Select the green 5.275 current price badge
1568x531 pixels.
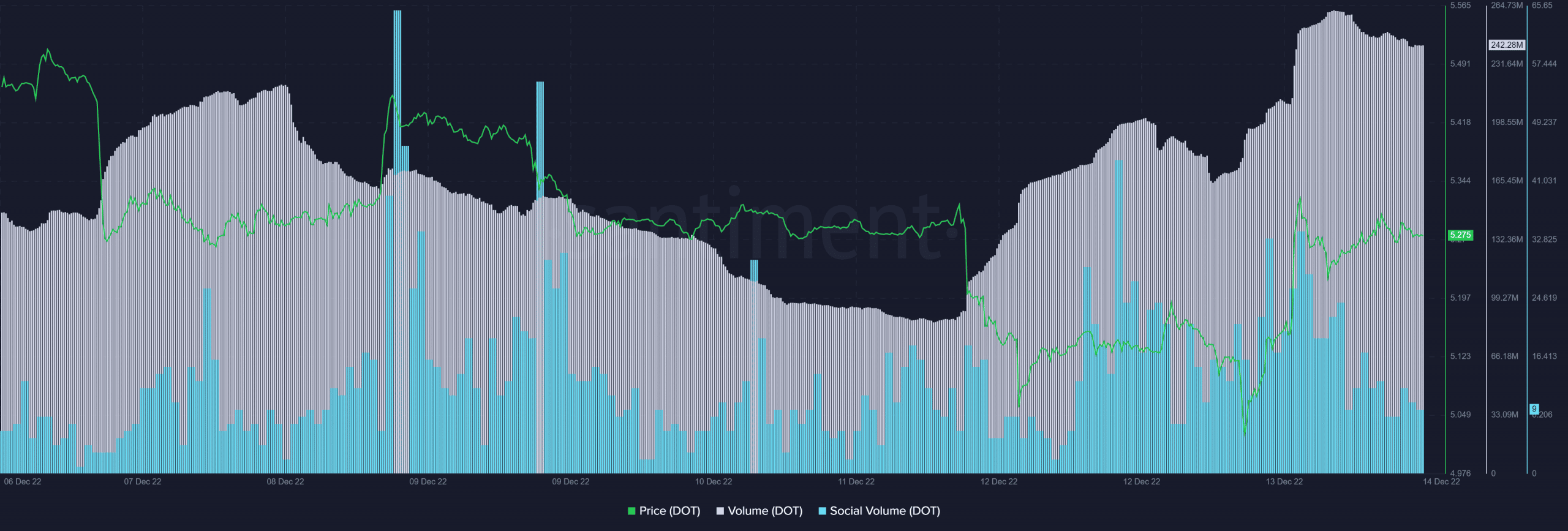click(x=1460, y=235)
